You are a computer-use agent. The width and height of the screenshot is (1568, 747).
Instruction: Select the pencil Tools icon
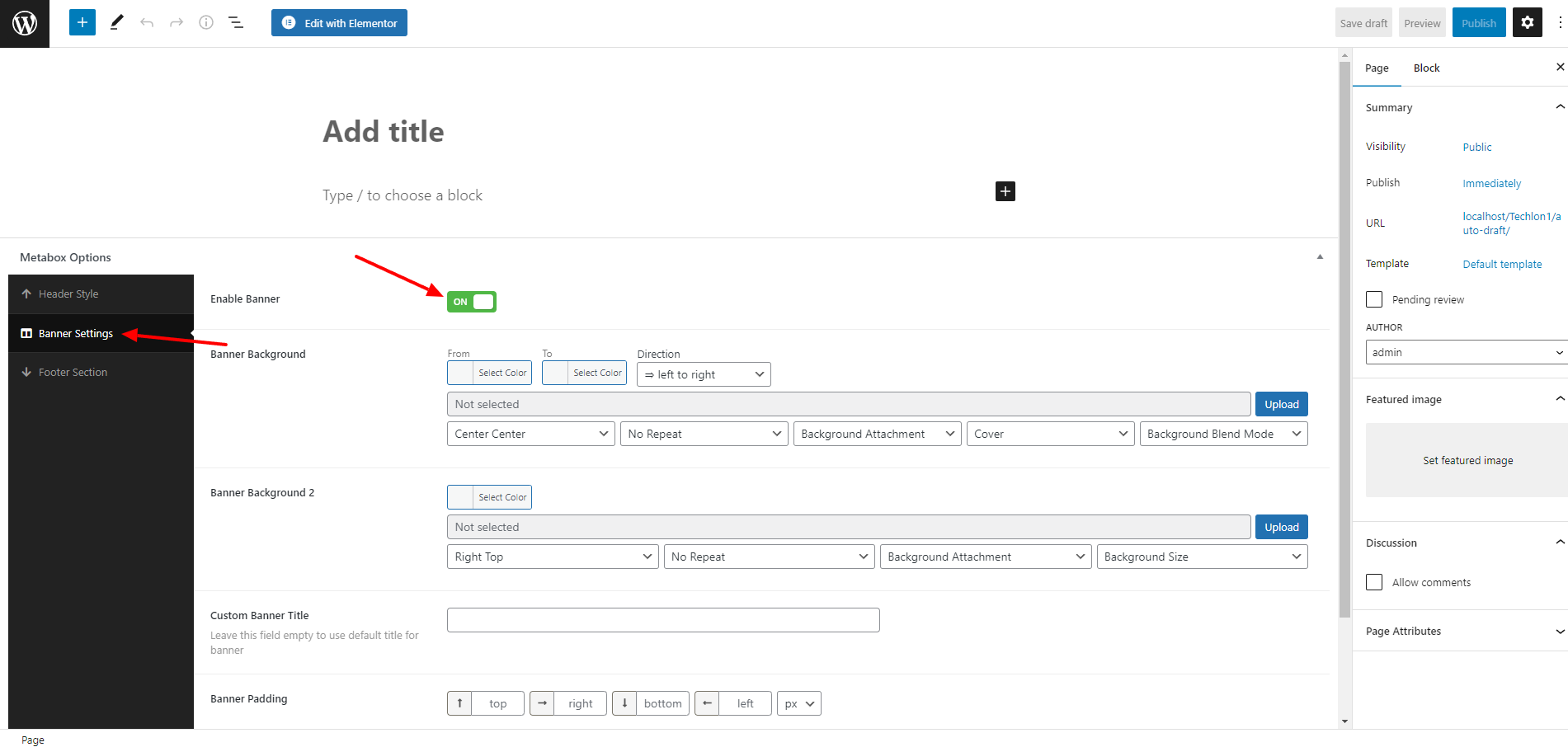point(116,22)
